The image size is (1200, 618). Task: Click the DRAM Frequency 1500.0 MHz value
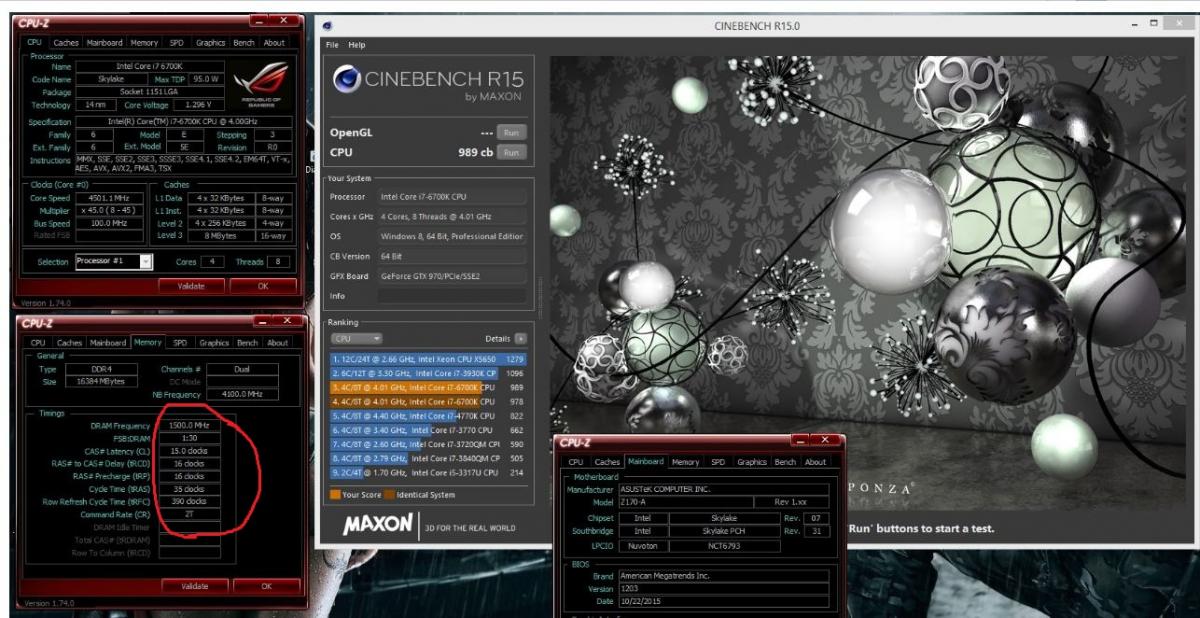[190, 425]
